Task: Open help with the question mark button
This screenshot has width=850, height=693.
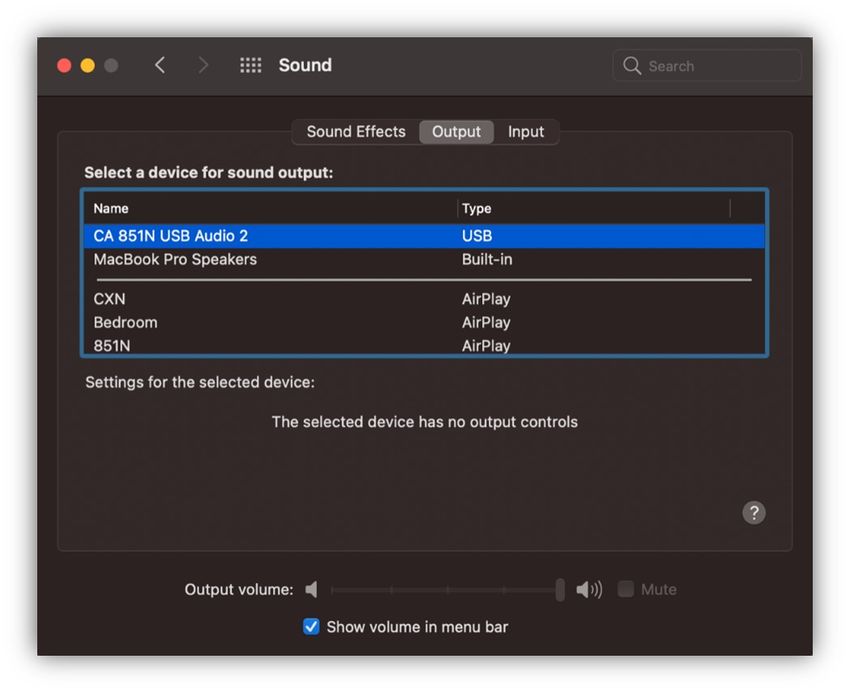Action: coord(754,513)
